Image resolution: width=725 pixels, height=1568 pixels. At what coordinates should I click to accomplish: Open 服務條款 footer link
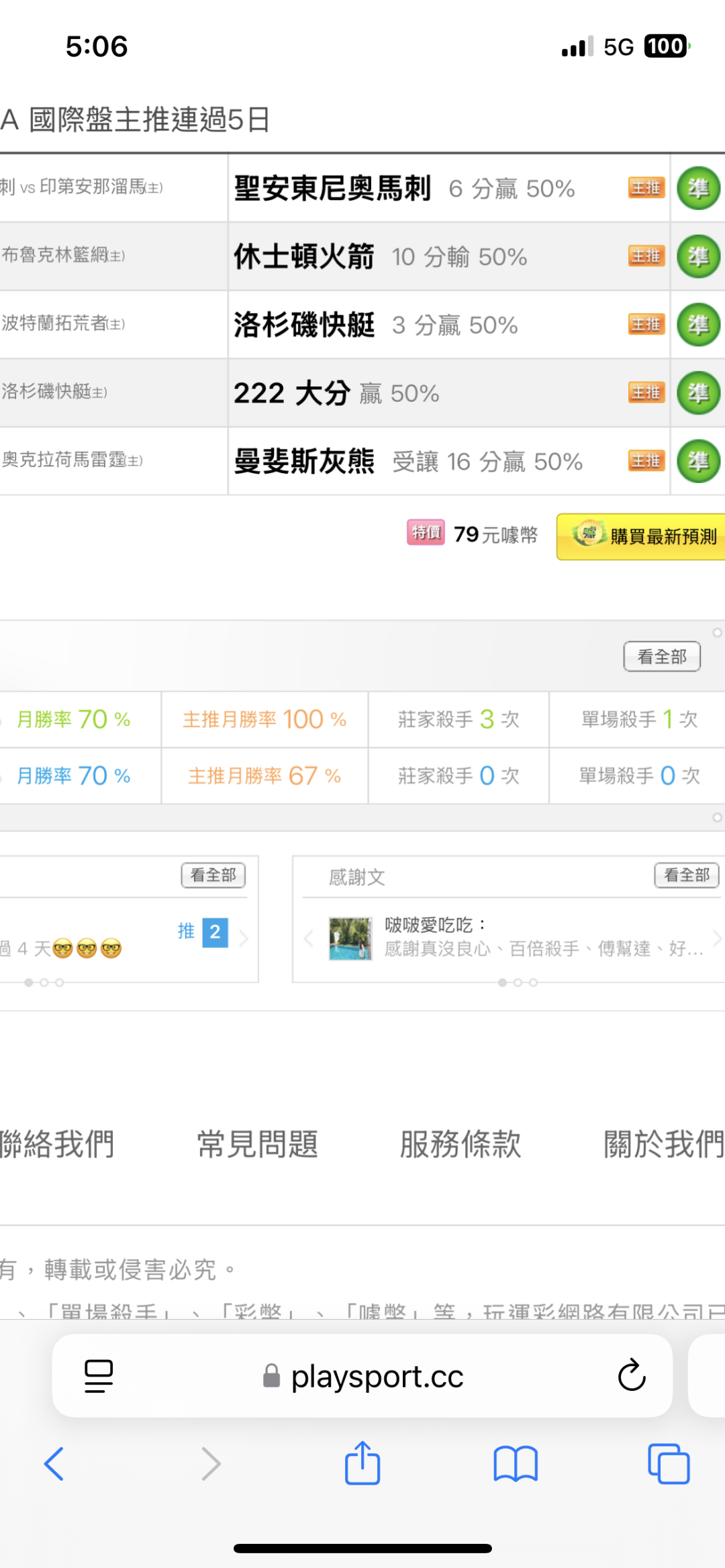click(461, 1144)
